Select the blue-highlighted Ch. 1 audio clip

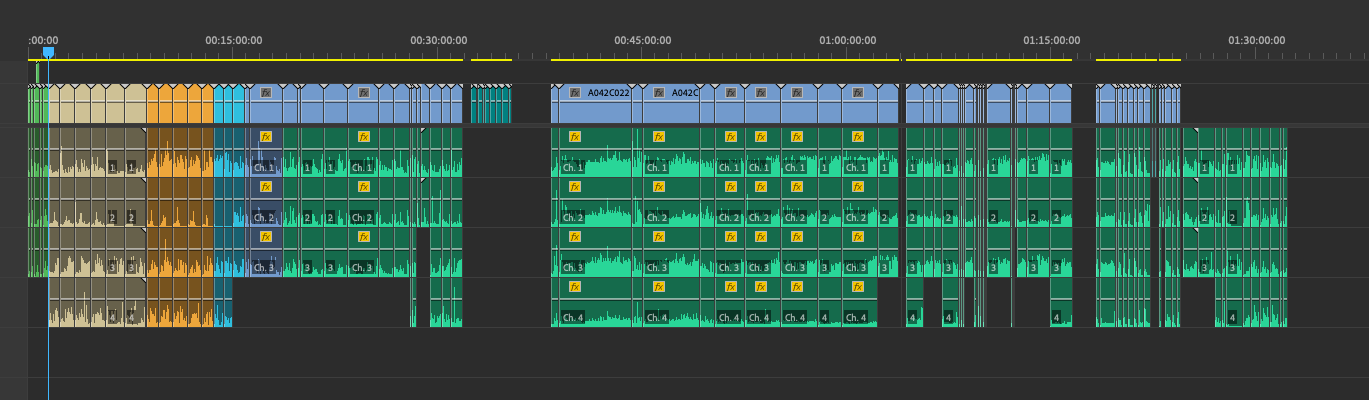coord(265,160)
